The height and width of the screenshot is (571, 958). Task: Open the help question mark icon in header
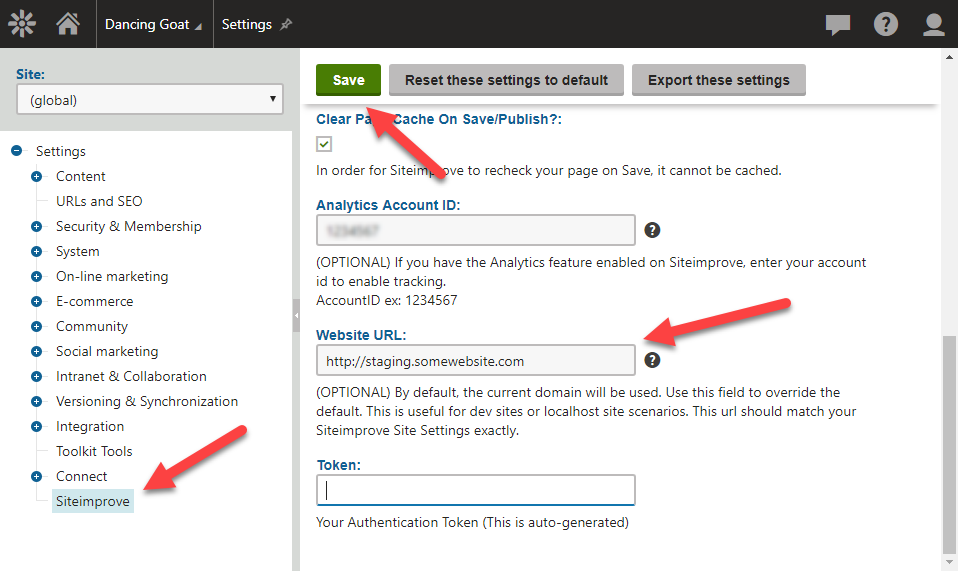[885, 24]
